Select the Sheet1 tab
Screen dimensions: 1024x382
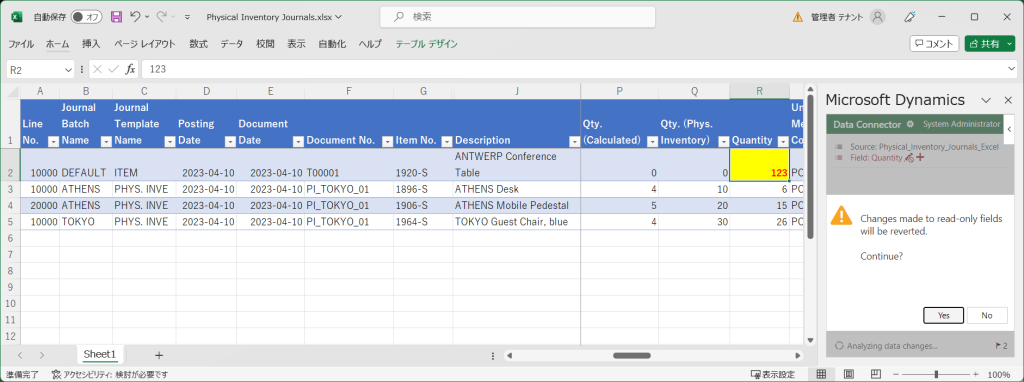coord(100,355)
